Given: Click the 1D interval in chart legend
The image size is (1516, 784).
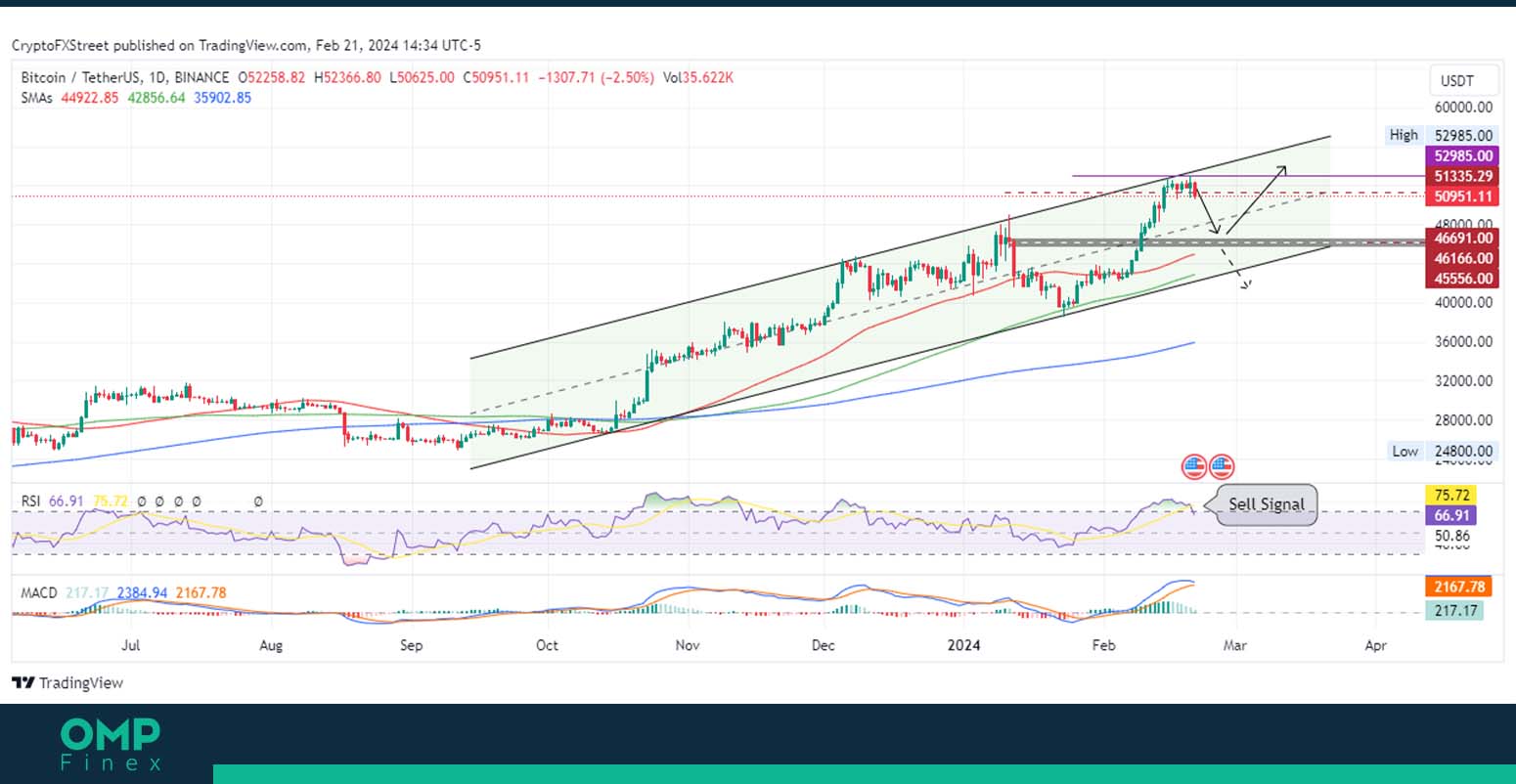Looking at the screenshot, I should [x=157, y=77].
